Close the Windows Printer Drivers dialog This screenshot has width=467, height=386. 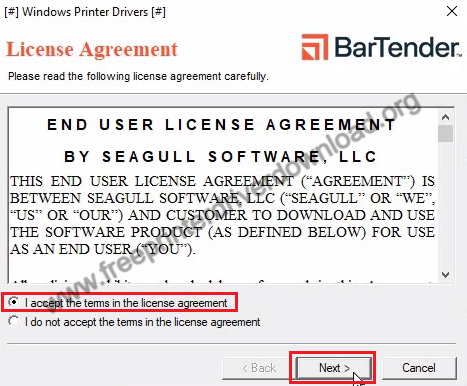click(452, 12)
